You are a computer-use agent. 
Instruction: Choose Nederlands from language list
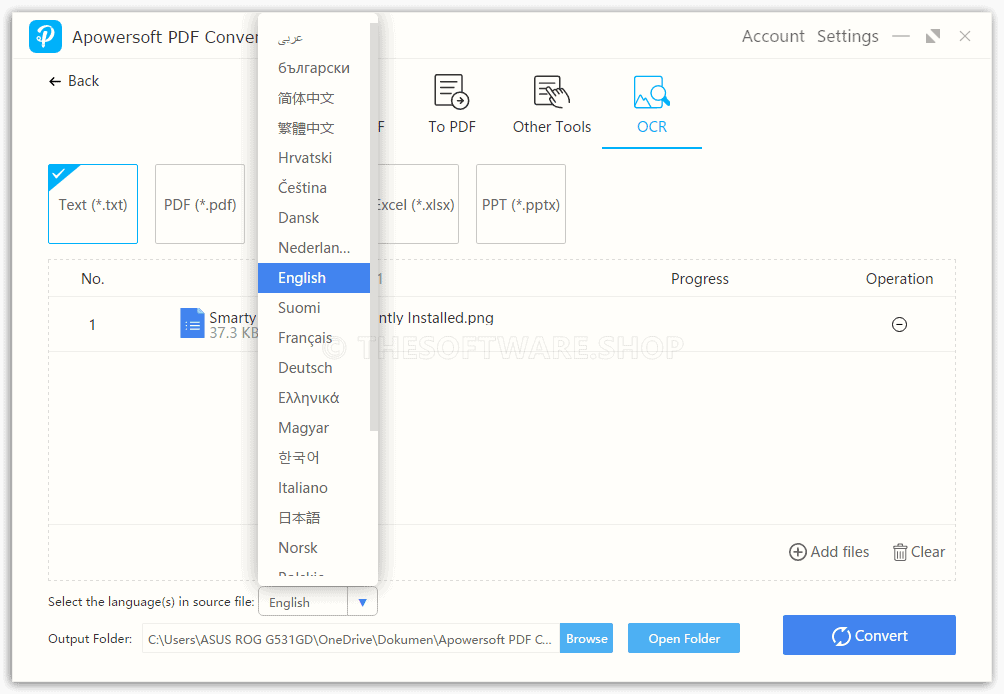(x=314, y=248)
